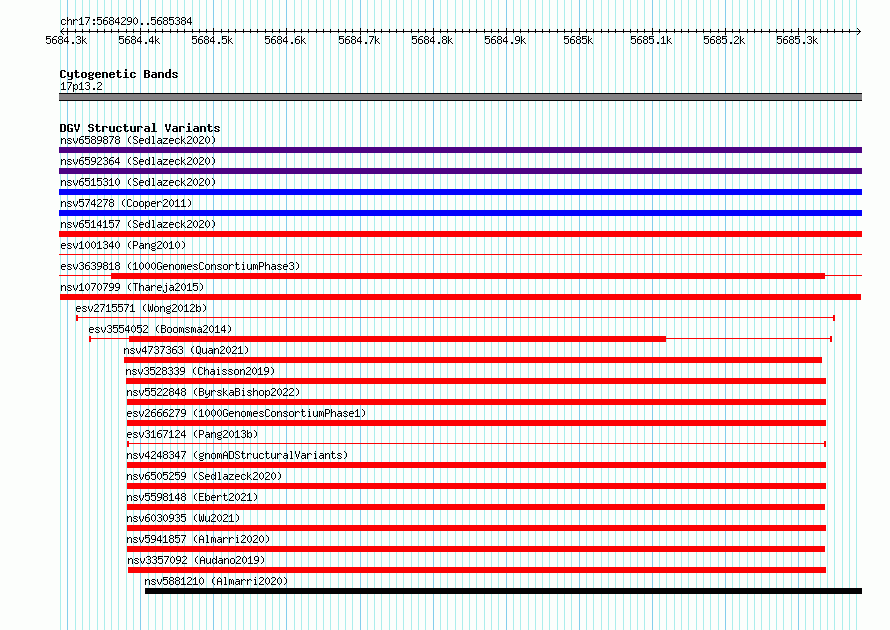Click the chr17:5684290..5685384 region label
The image size is (890, 630).
[126, 22]
